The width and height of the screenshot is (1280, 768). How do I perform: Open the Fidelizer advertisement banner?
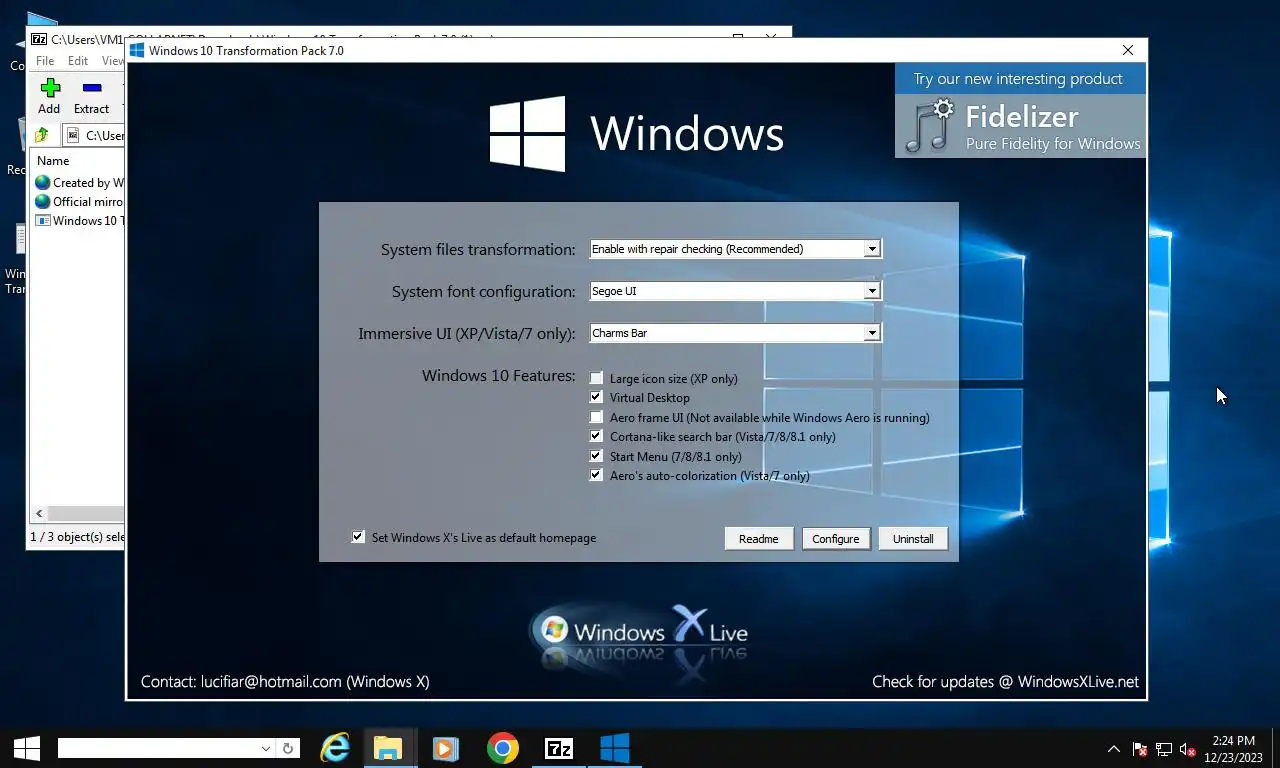[1020, 111]
